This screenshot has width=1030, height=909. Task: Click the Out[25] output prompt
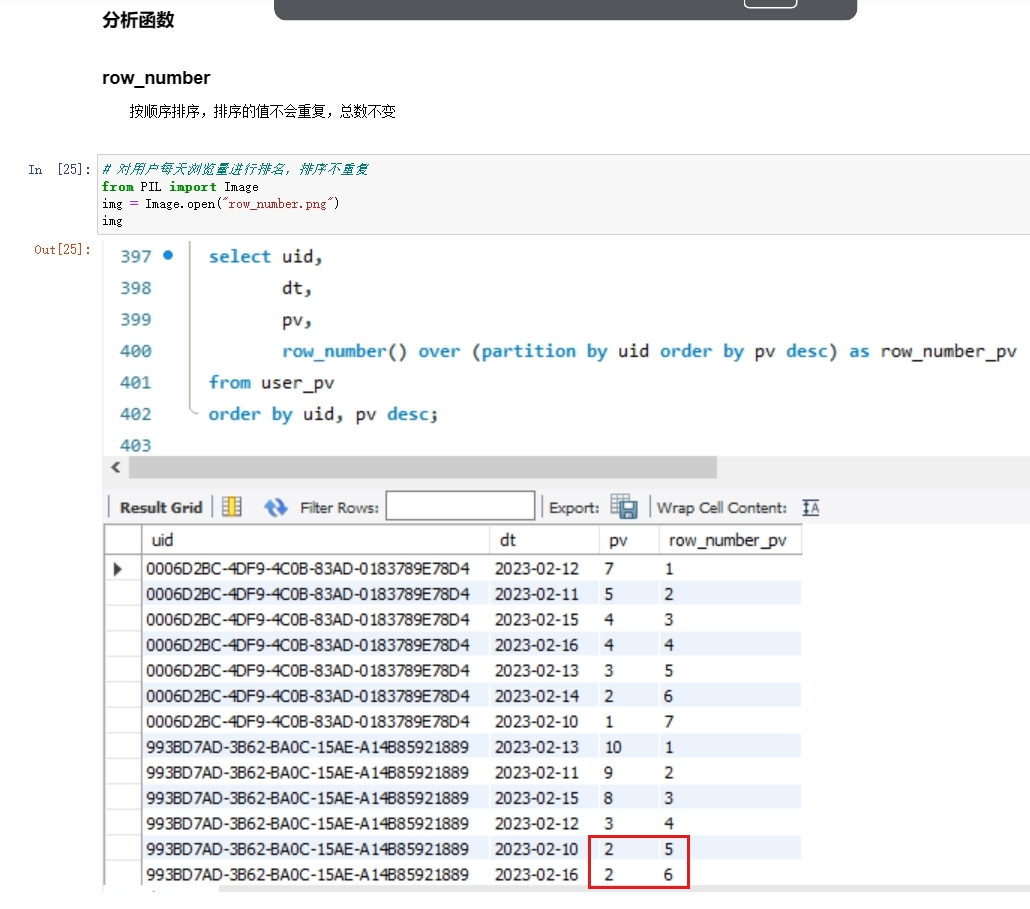pos(62,250)
